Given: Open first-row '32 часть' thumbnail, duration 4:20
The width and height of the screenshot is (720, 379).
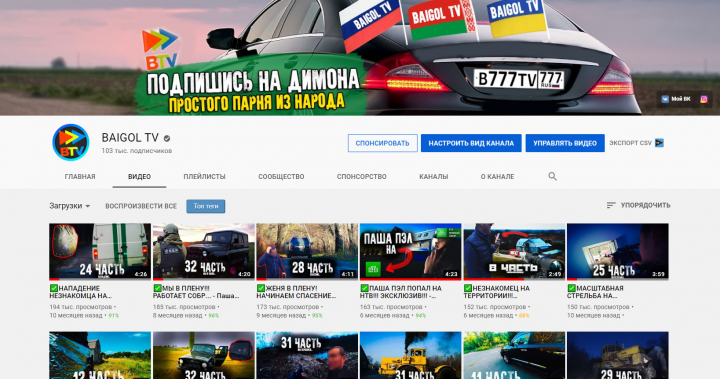Looking at the screenshot, I should click(x=203, y=251).
